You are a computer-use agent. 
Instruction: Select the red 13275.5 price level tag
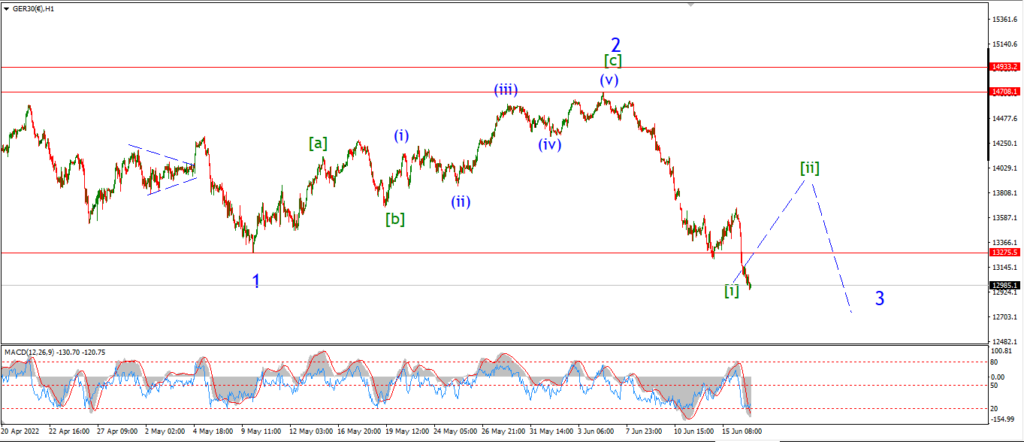[x=1002, y=252]
